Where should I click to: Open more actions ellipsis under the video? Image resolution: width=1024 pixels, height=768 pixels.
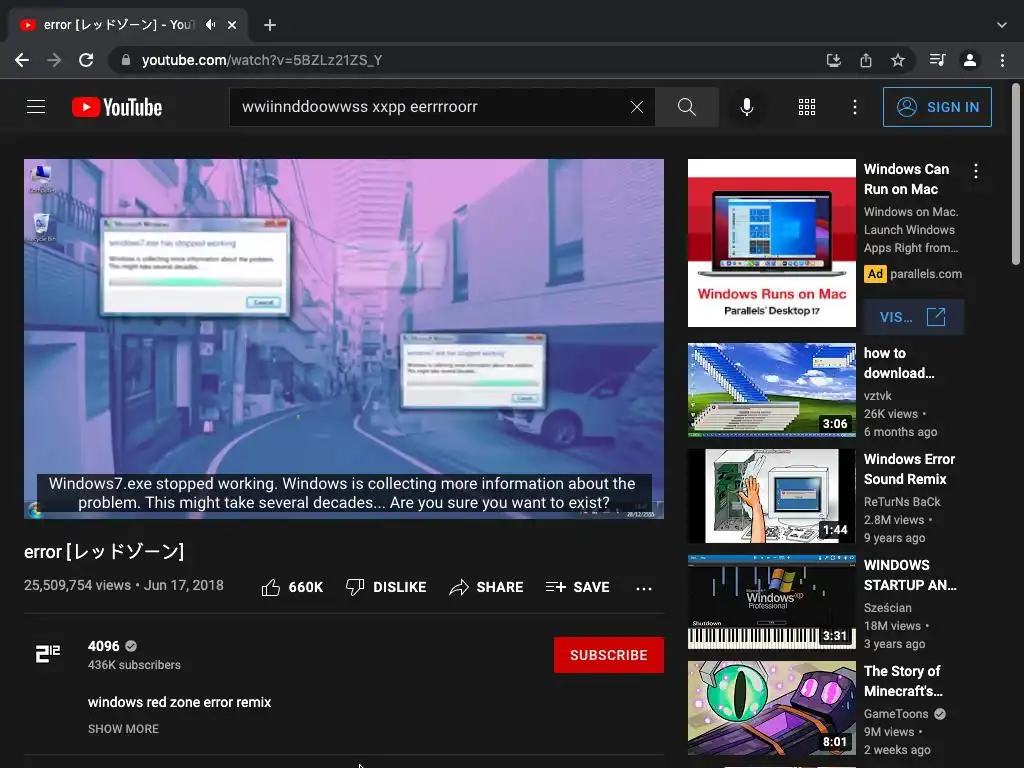click(644, 588)
